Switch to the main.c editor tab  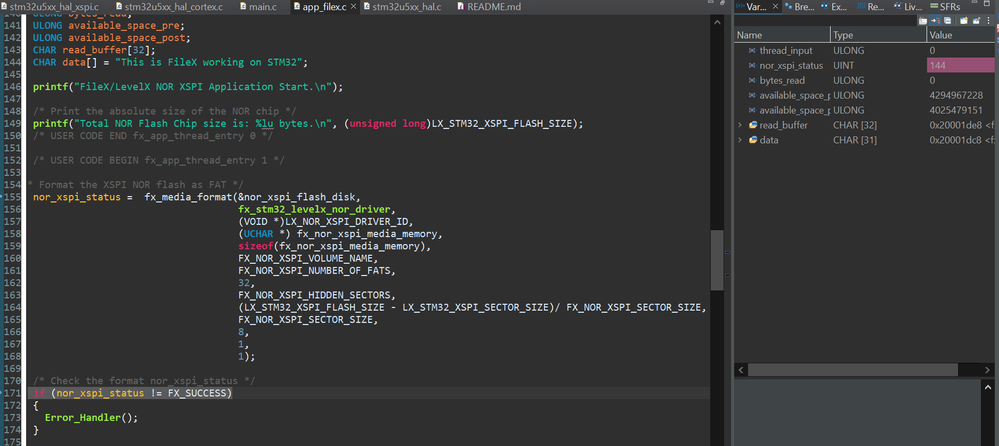tap(259, 7)
